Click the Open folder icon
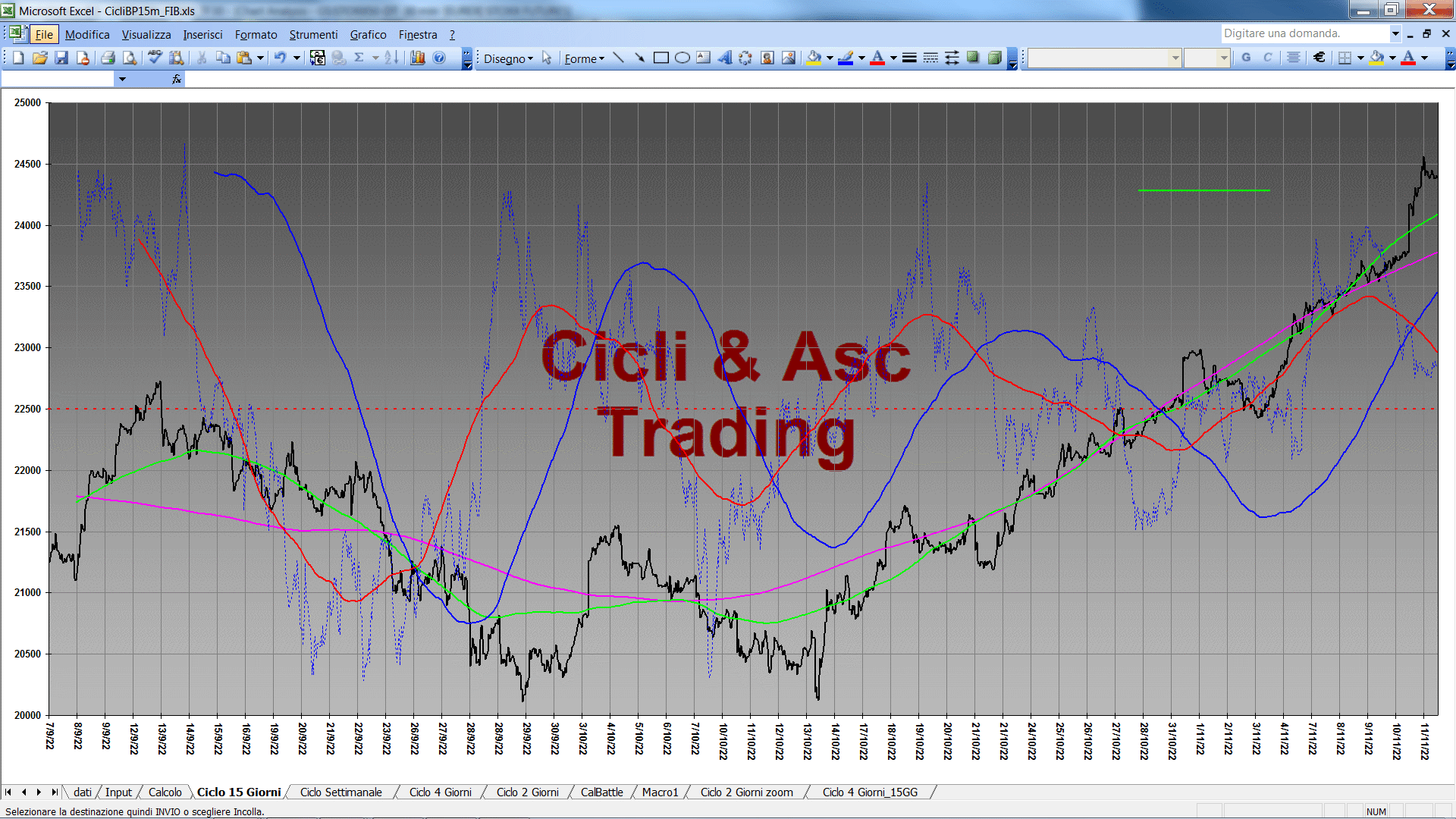 (40, 58)
